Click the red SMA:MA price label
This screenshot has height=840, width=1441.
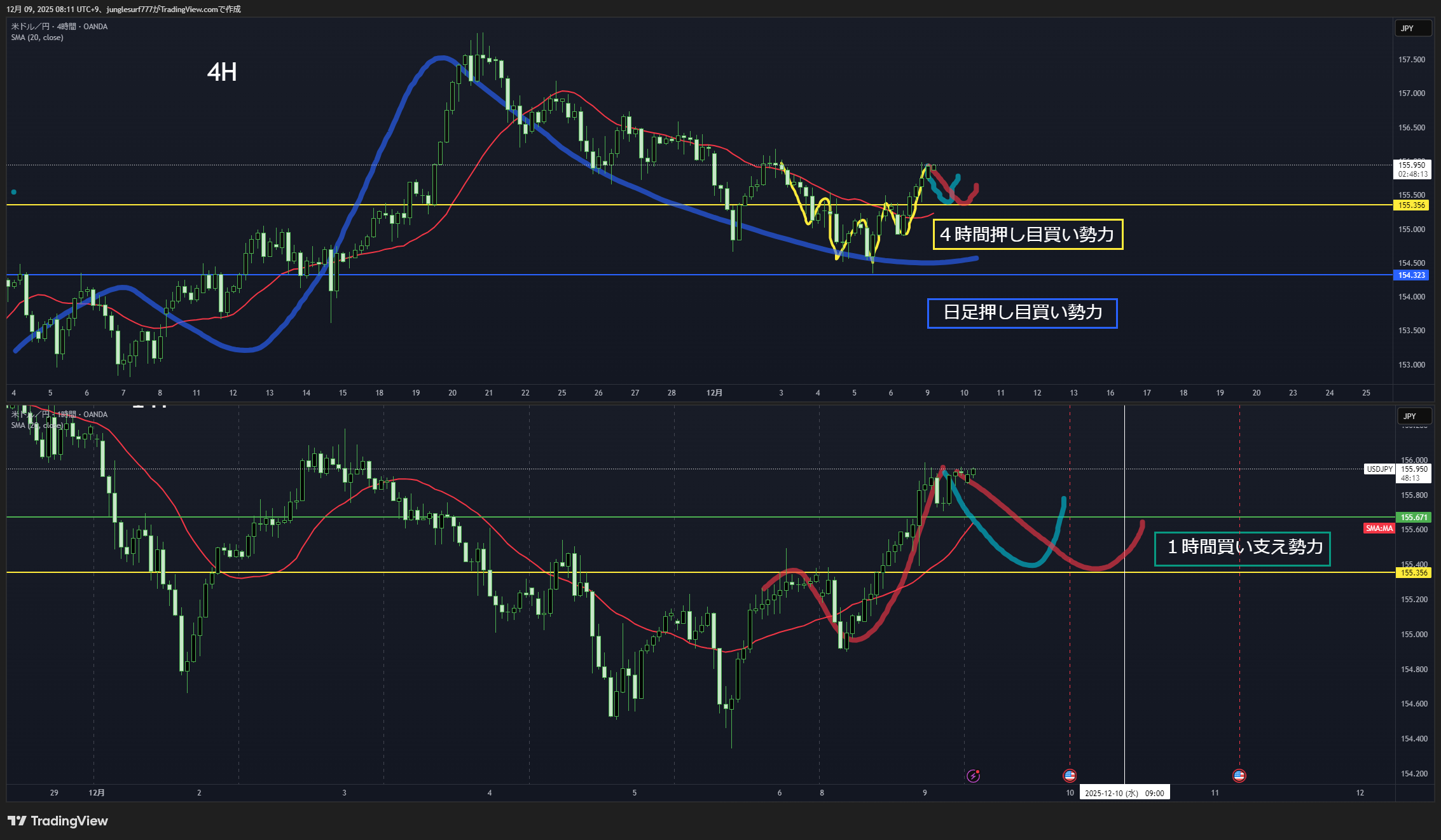1379,528
